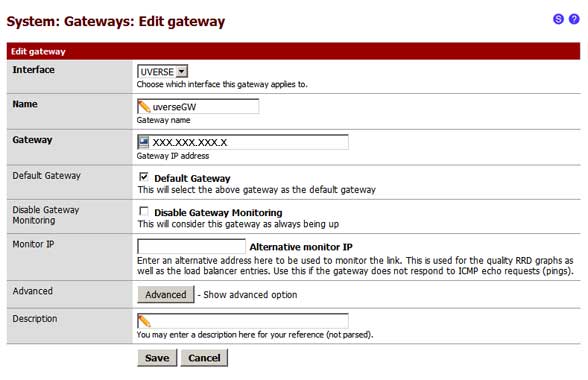This screenshot has height=380, width=588.
Task: Toggle the Default Gateway checkbox
Action: click(x=144, y=177)
